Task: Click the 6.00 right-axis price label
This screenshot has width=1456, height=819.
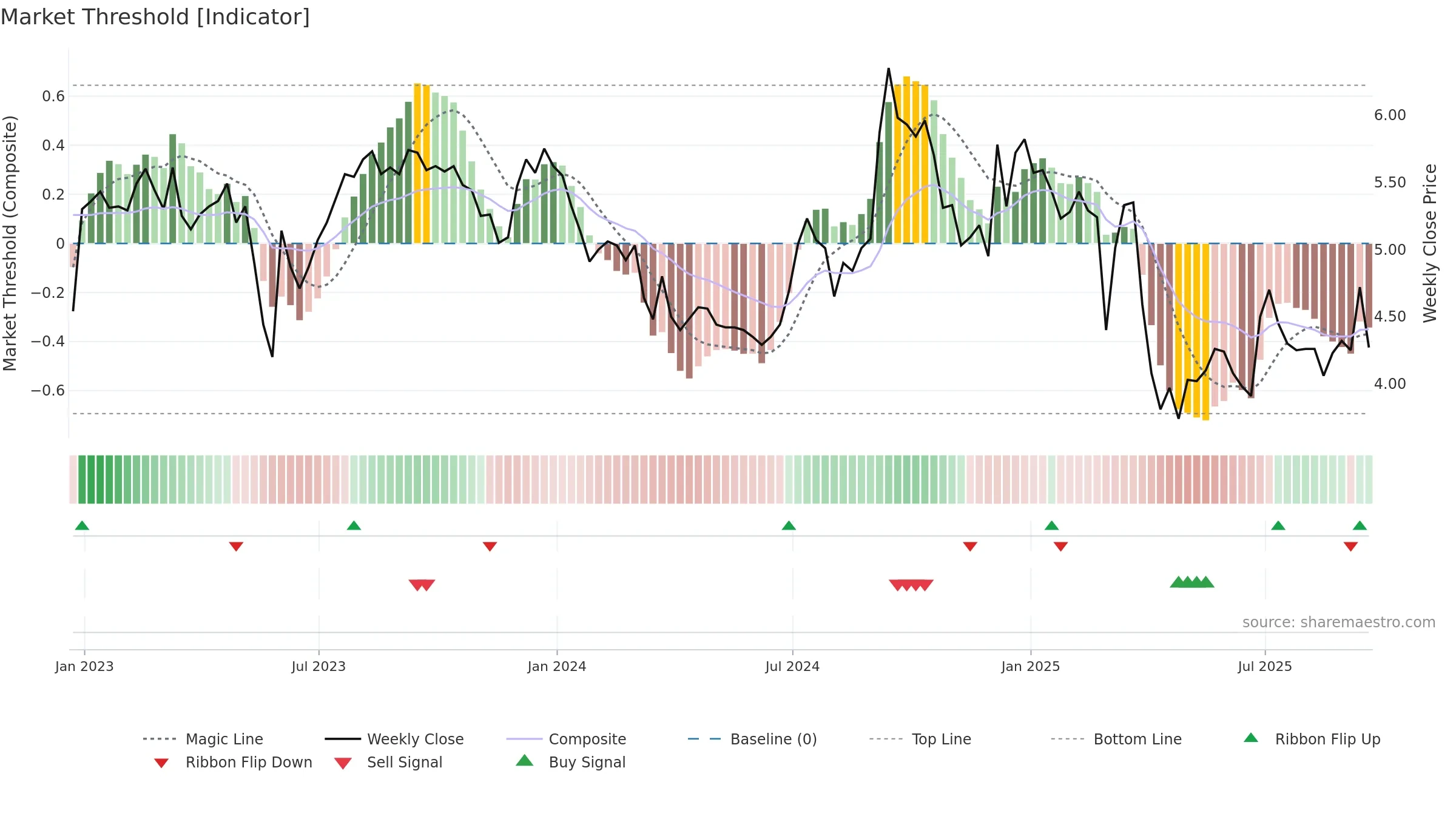Action: [1390, 115]
